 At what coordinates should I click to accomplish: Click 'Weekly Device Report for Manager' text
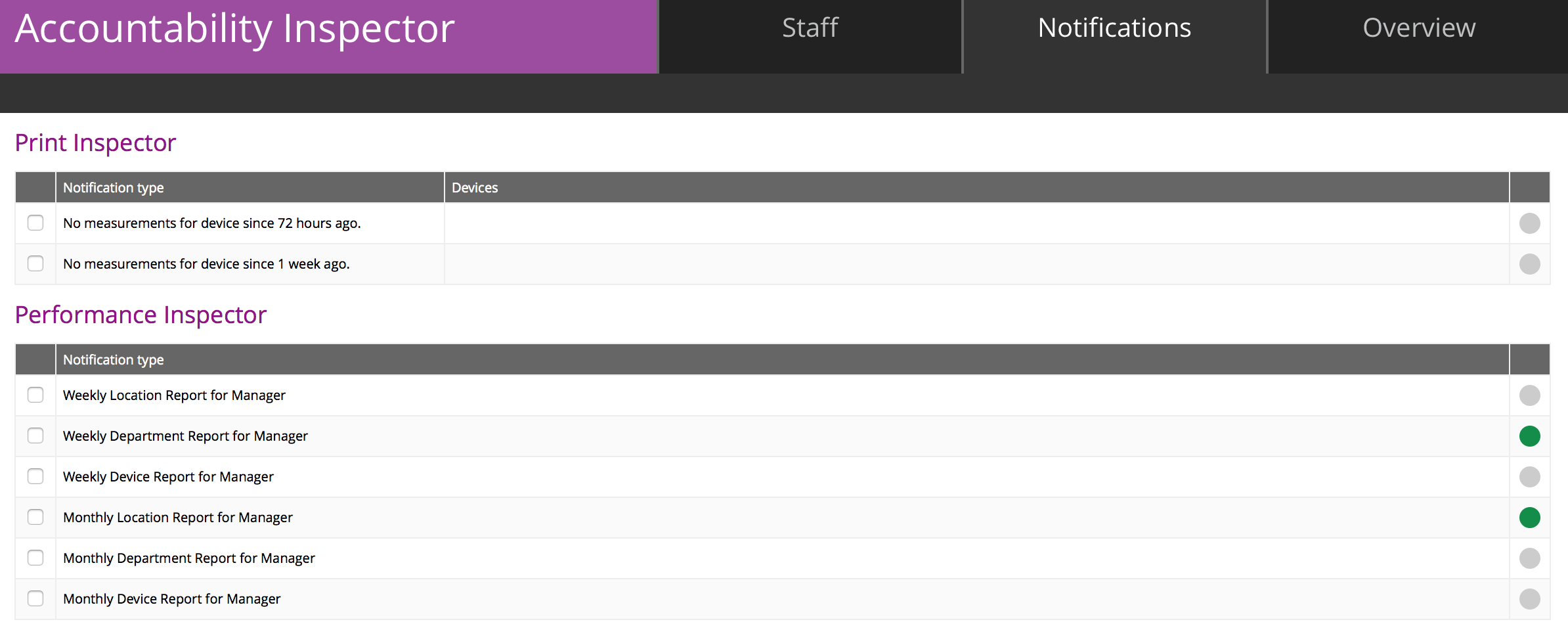point(168,477)
